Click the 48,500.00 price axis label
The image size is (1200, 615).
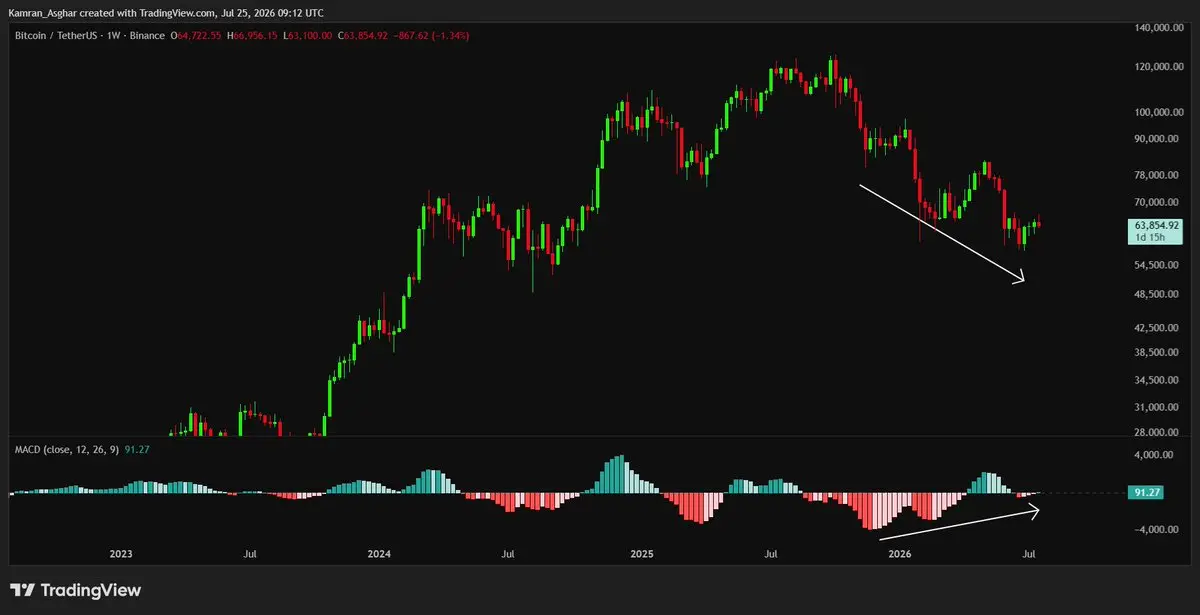[1155, 295]
